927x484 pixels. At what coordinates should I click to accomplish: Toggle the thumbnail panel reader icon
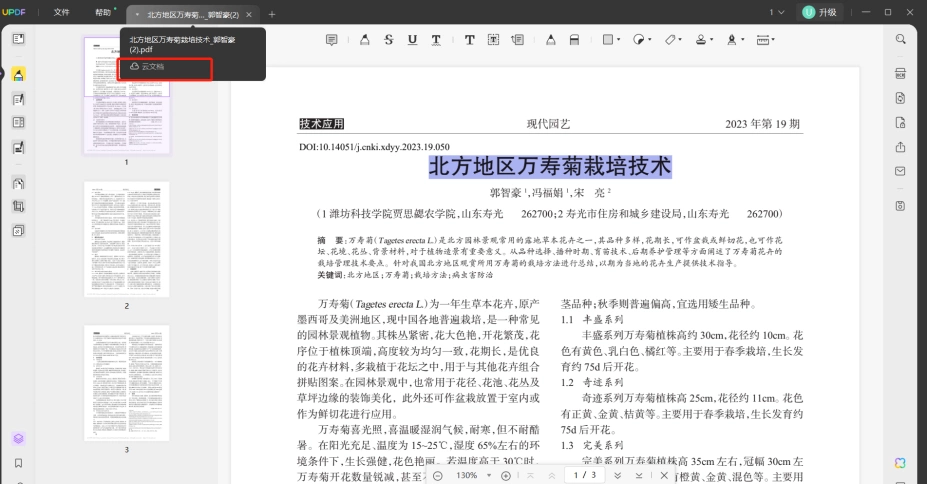click(18, 39)
